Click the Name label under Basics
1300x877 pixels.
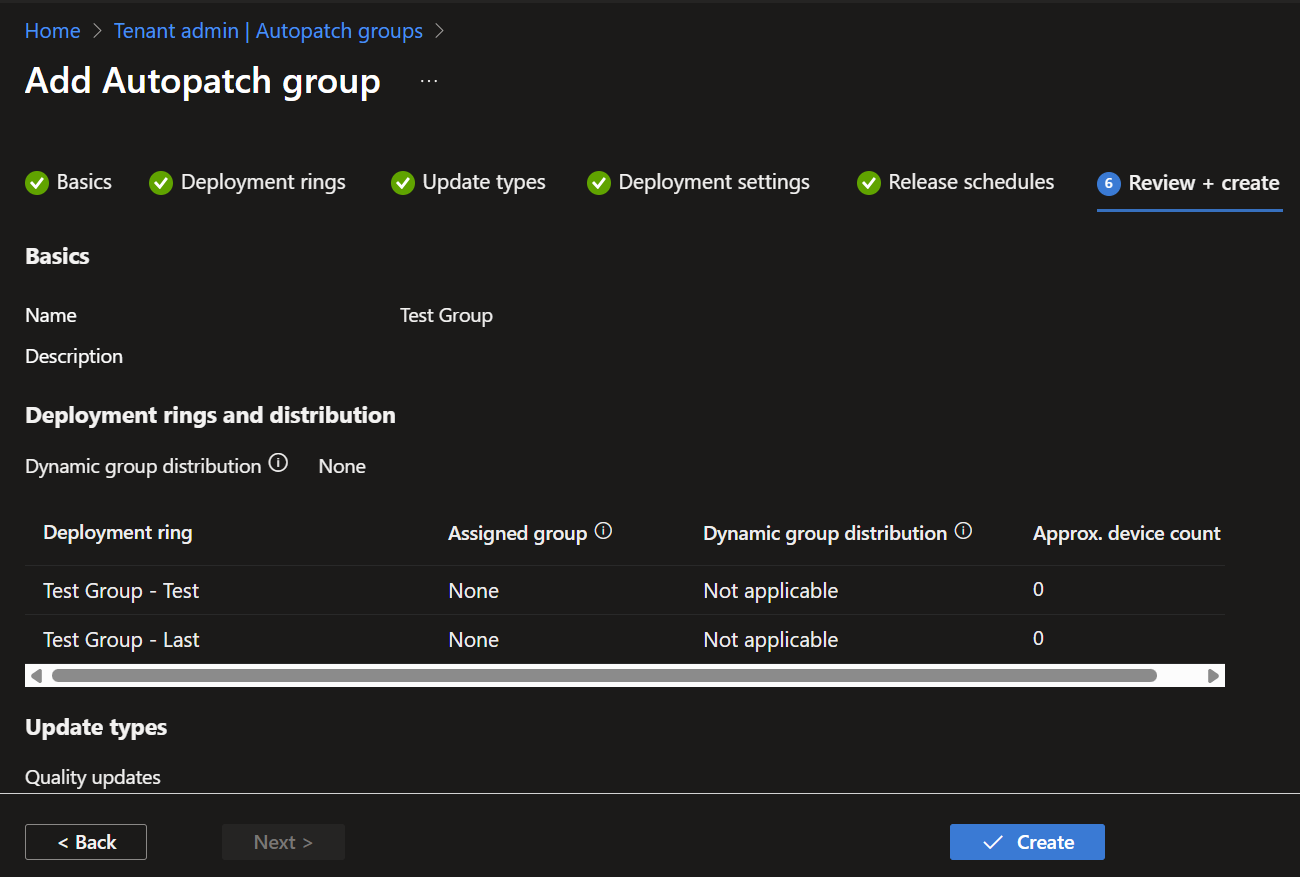point(51,315)
